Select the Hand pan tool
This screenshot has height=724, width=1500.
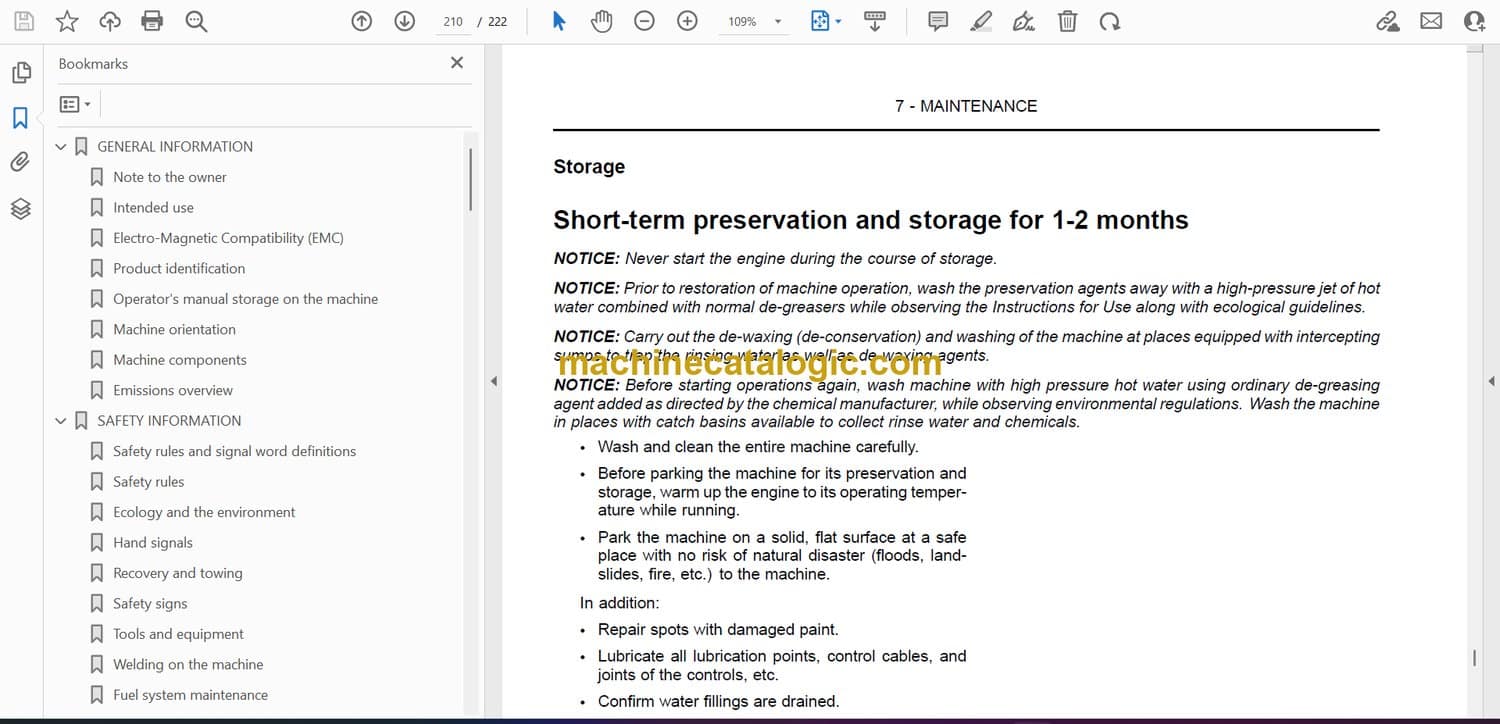pyautogui.click(x=601, y=21)
